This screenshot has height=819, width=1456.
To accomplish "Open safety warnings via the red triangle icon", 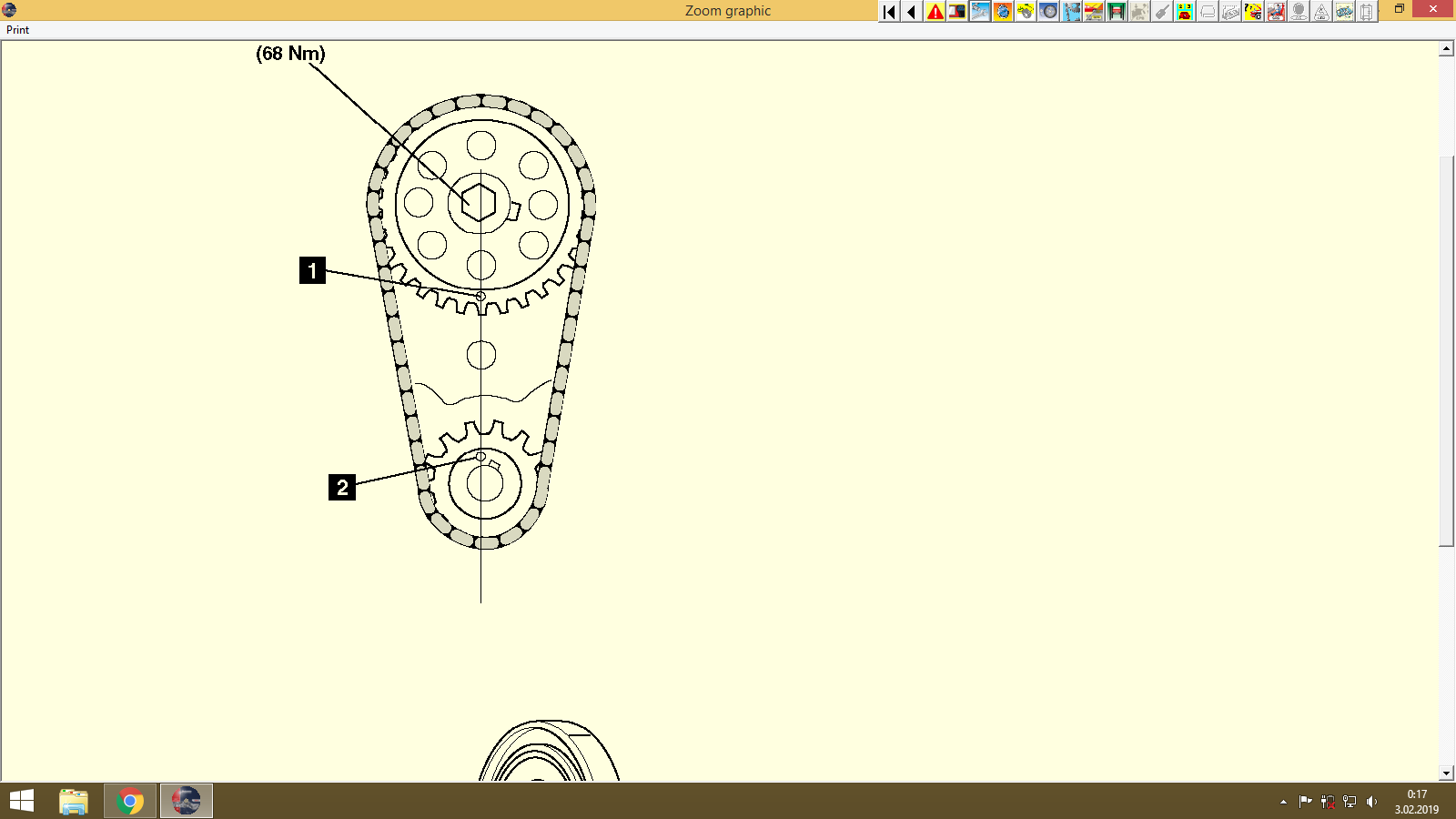I will click(x=934, y=11).
